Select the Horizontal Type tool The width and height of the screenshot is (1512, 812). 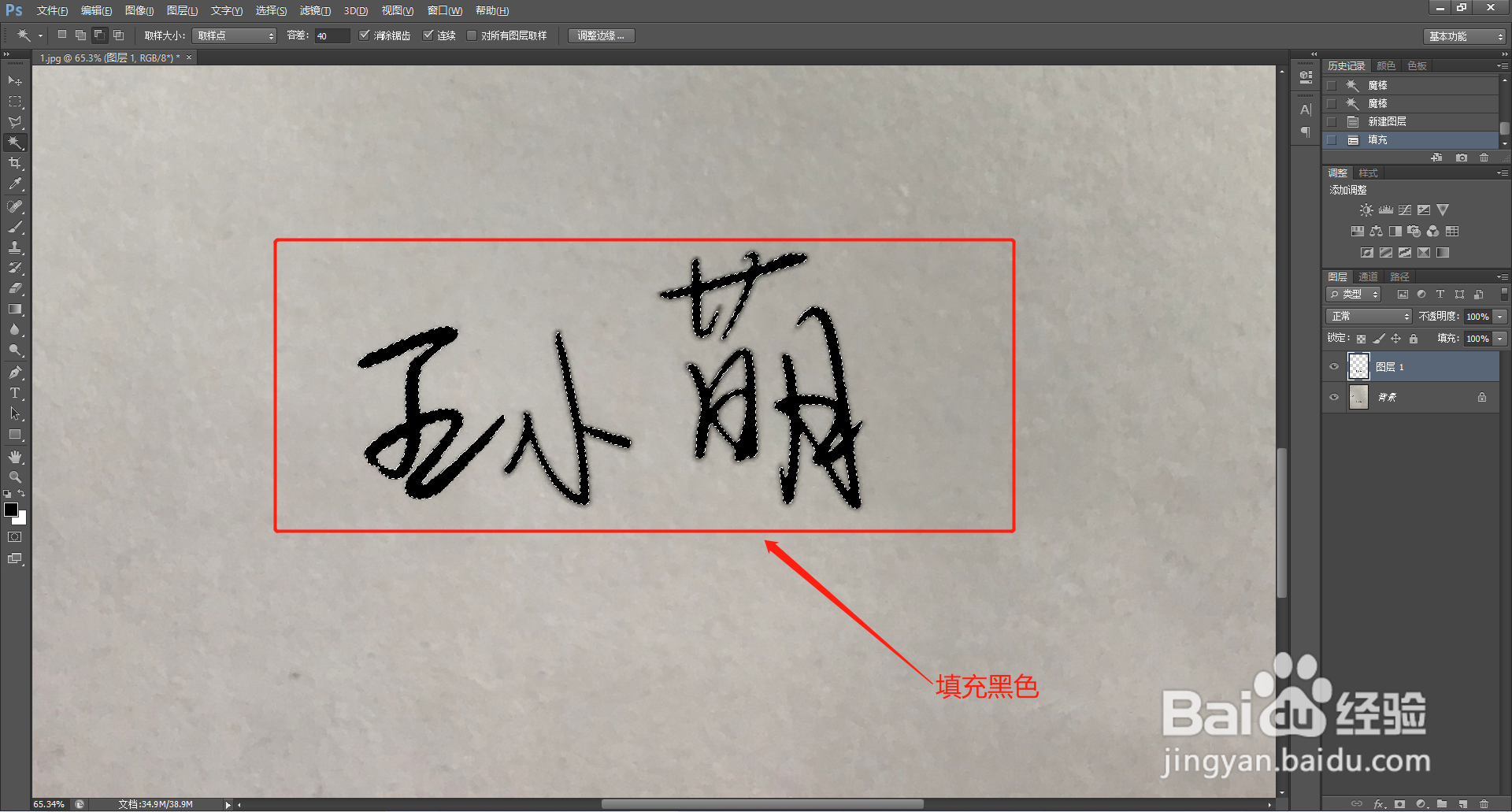coord(15,393)
